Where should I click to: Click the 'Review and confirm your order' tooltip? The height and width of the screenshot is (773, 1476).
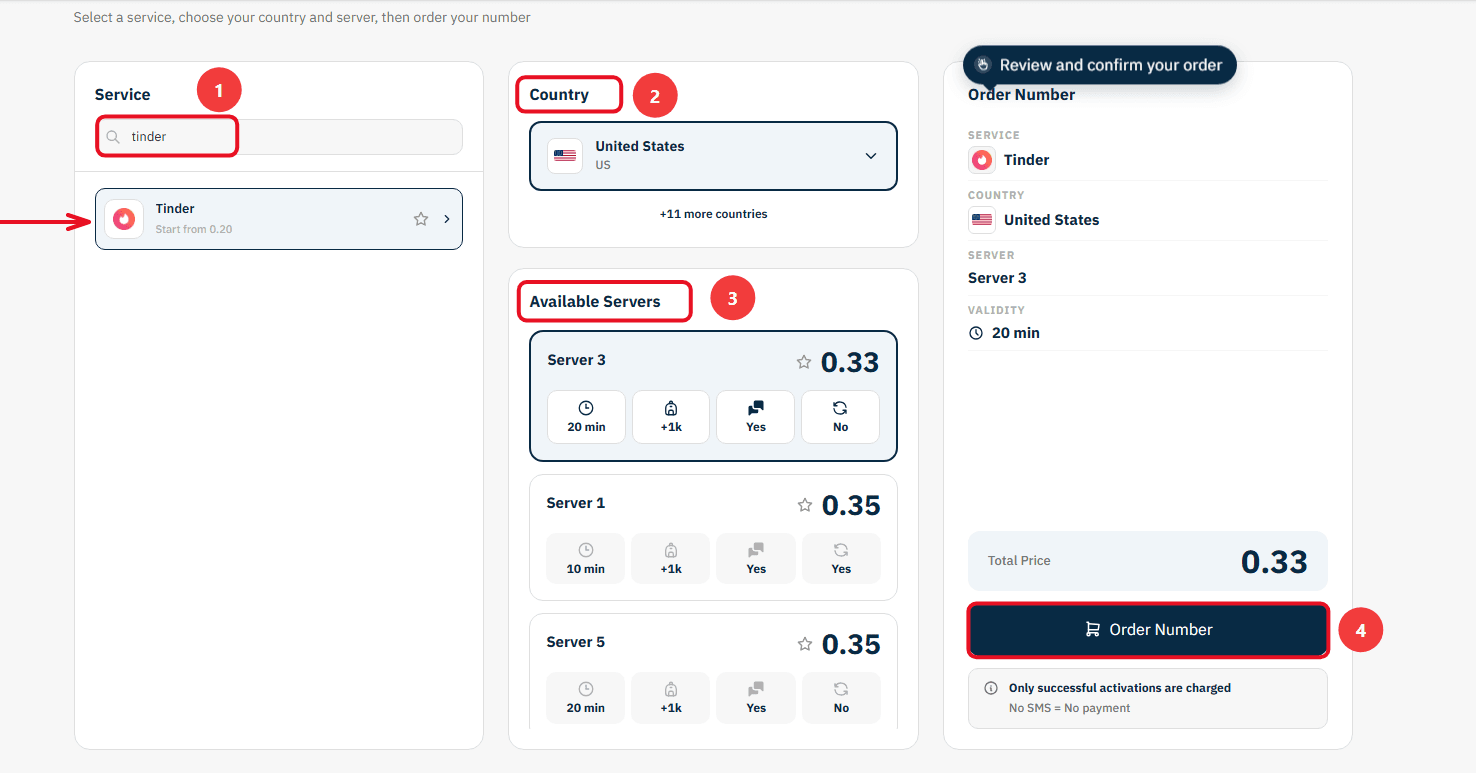[1100, 65]
